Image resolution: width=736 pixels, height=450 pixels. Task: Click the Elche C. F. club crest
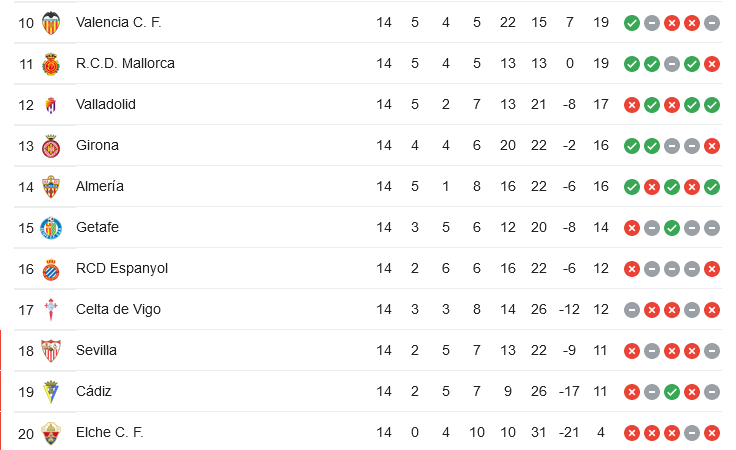pos(51,433)
